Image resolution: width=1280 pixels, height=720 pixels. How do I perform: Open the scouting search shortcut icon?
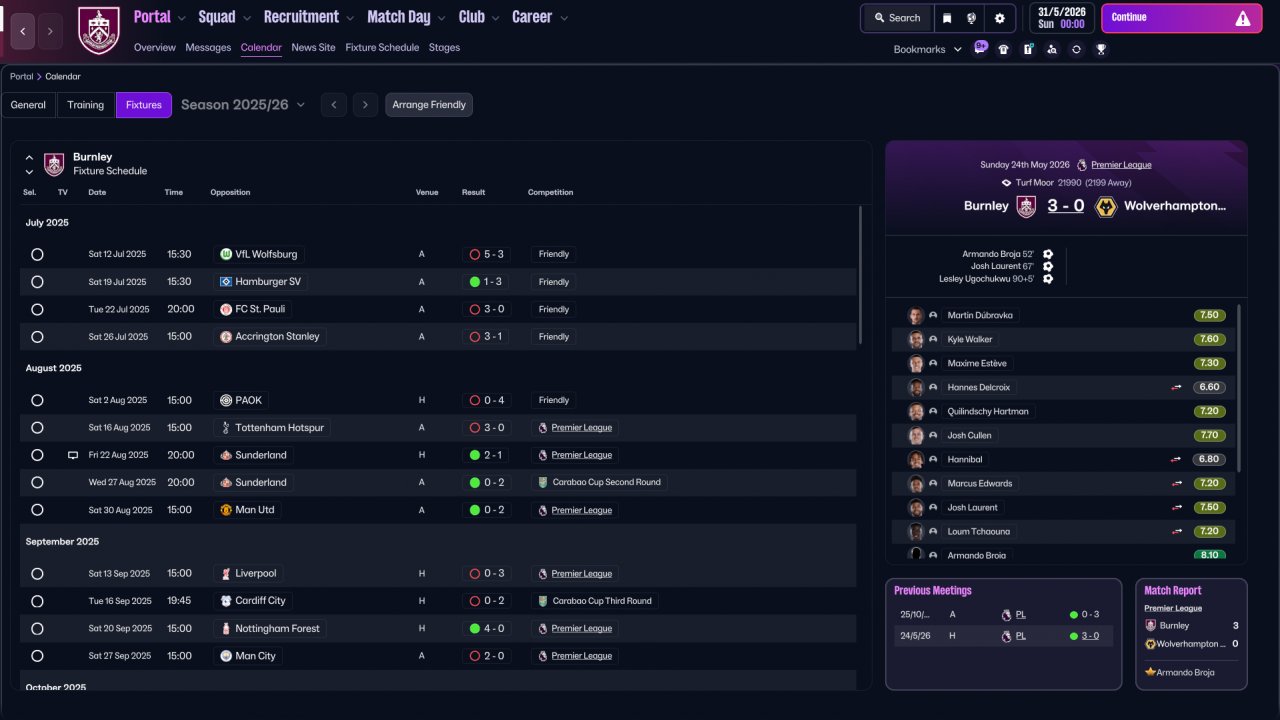click(x=1052, y=49)
